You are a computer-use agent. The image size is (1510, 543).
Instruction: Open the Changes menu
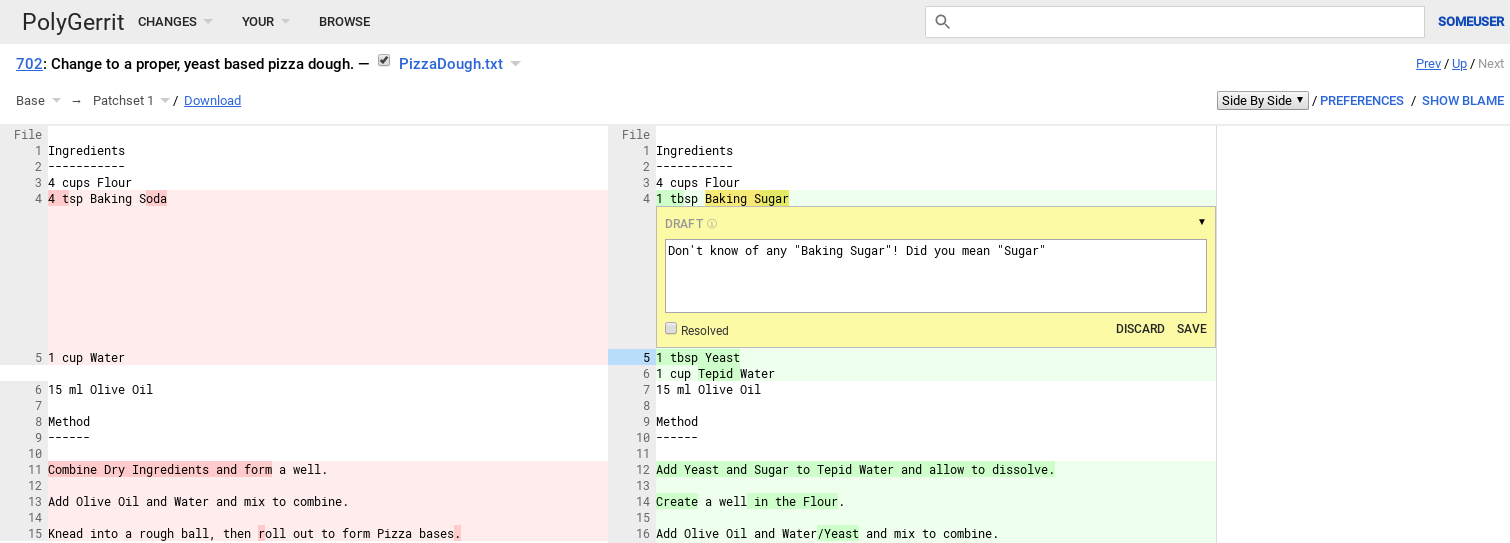[x=175, y=22]
